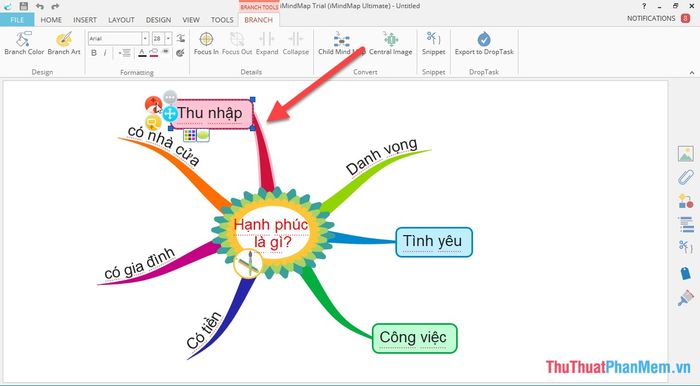Toggle Italic formatting
This screenshot has width=700, height=386.
point(105,53)
